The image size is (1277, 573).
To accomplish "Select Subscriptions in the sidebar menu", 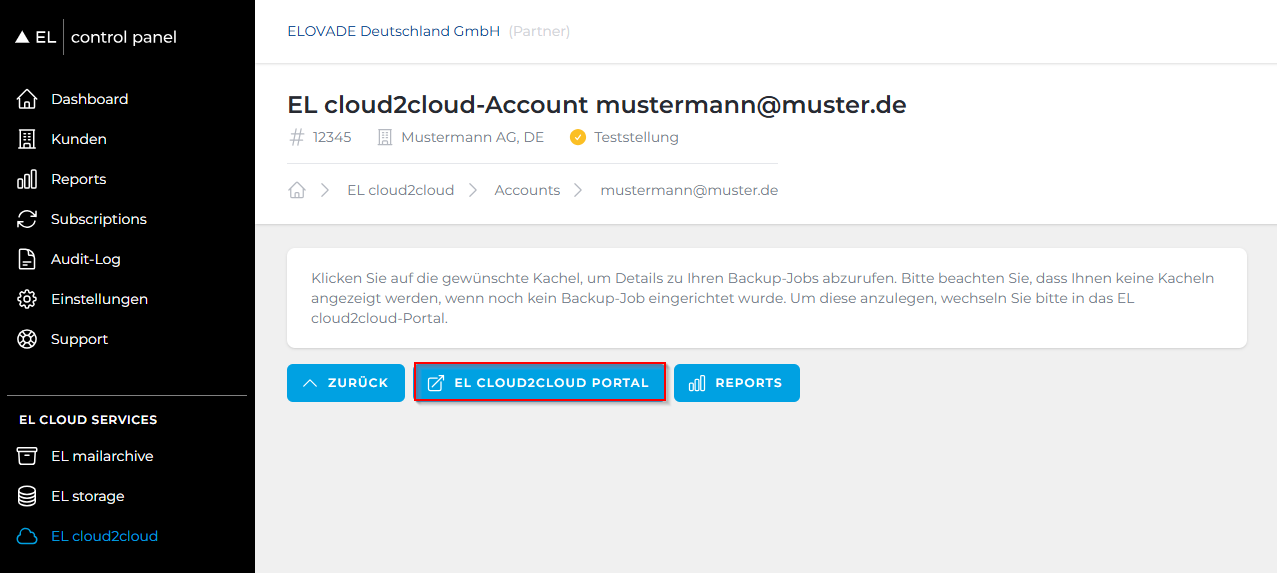I will 98,219.
